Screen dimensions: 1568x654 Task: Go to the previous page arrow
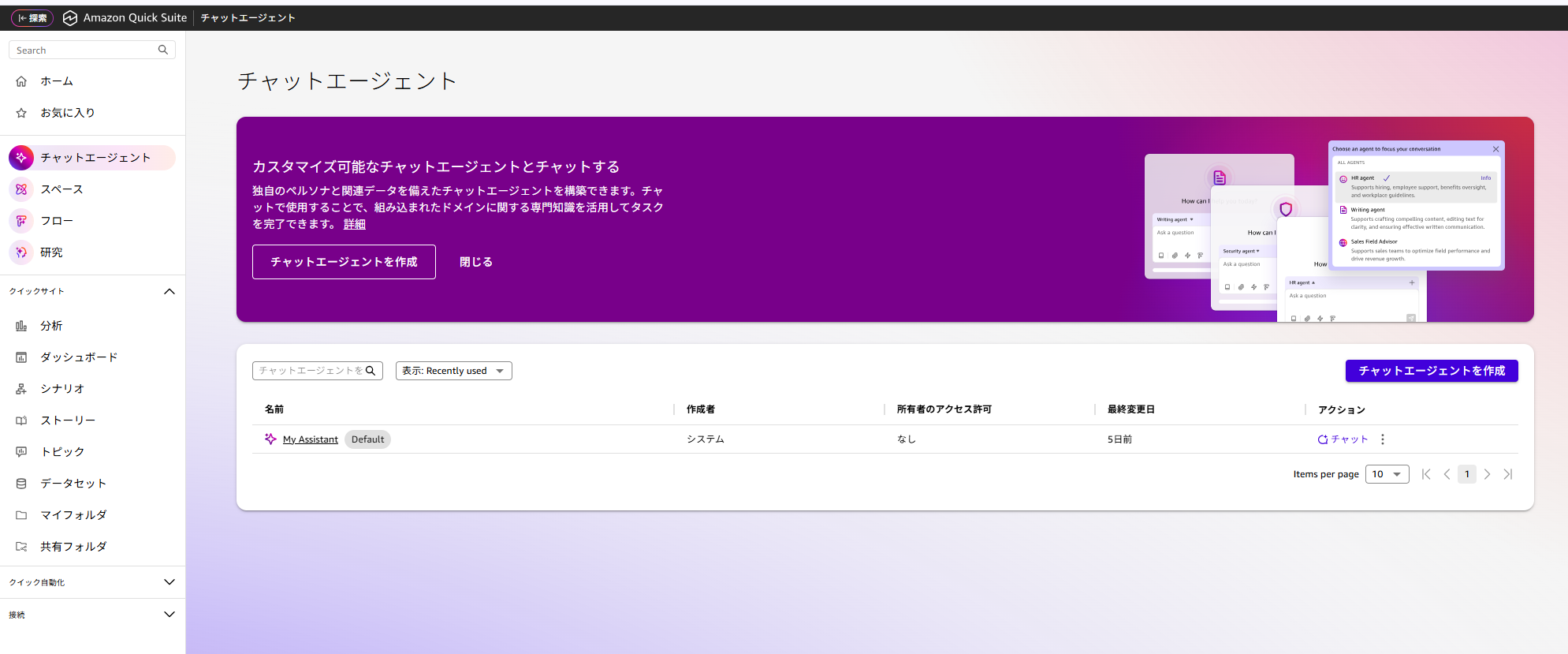1447,474
